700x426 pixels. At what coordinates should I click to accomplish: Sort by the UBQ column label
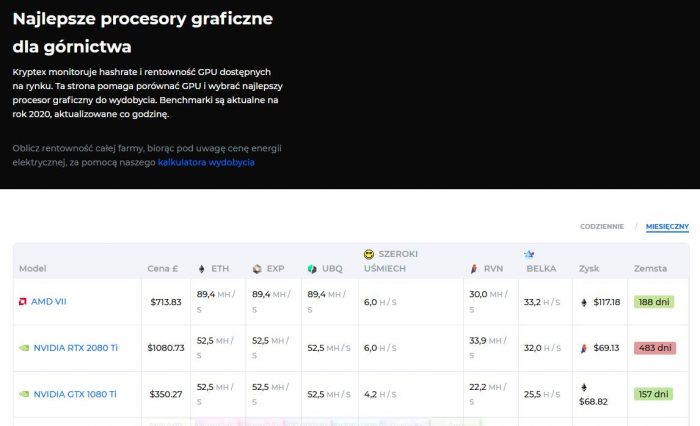coord(332,268)
